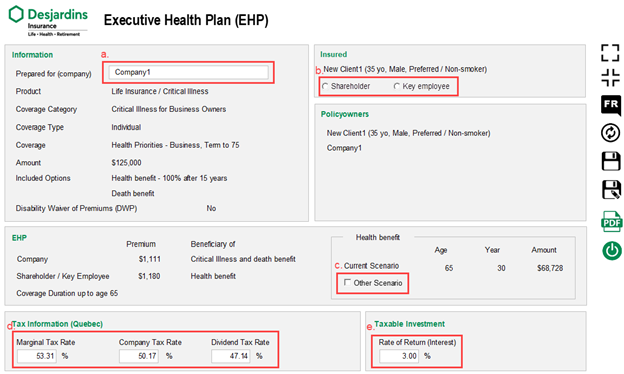
Task: Click the green power quit icon
Action: pos(612,251)
